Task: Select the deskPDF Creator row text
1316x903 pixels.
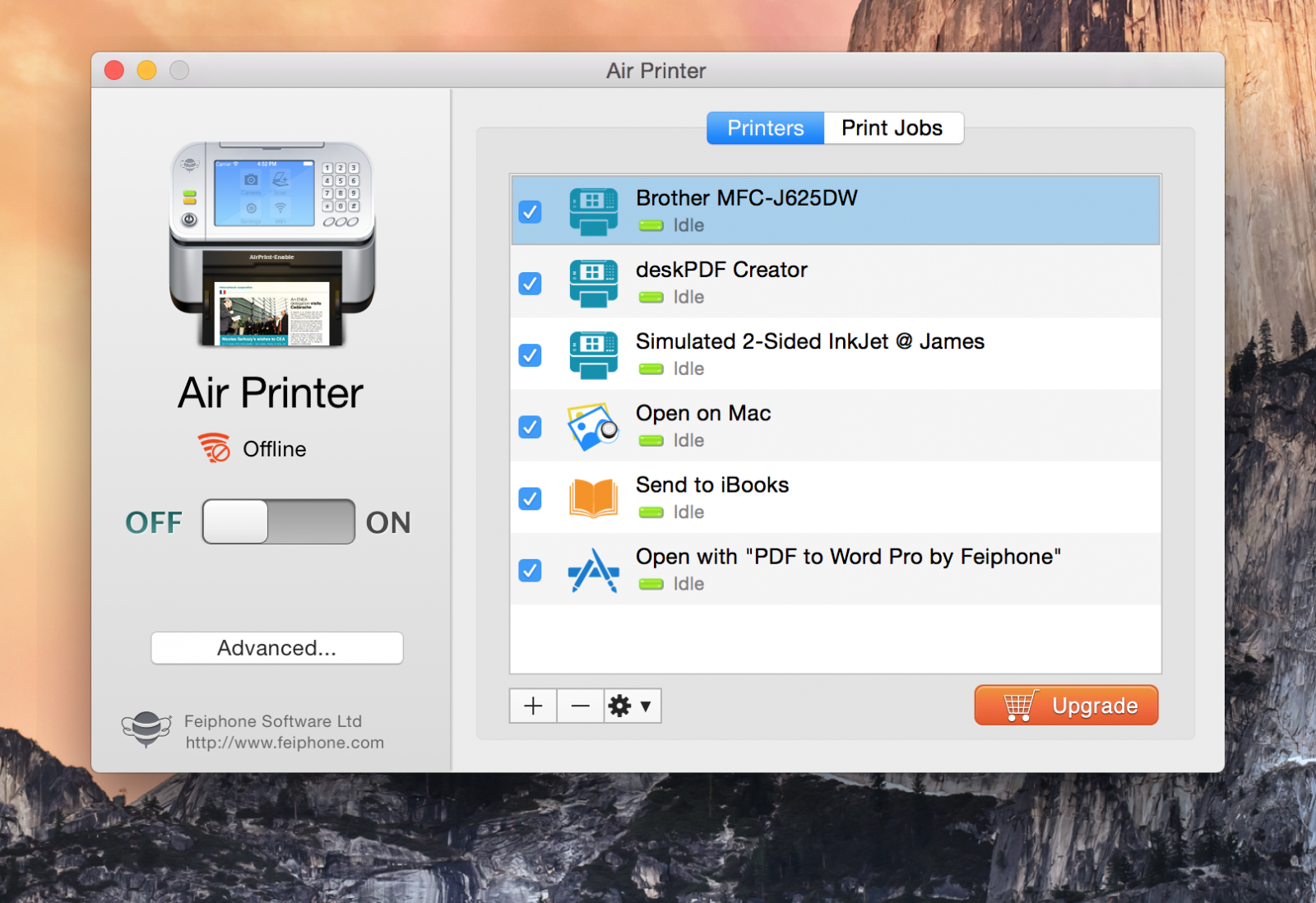Action: 721,270
